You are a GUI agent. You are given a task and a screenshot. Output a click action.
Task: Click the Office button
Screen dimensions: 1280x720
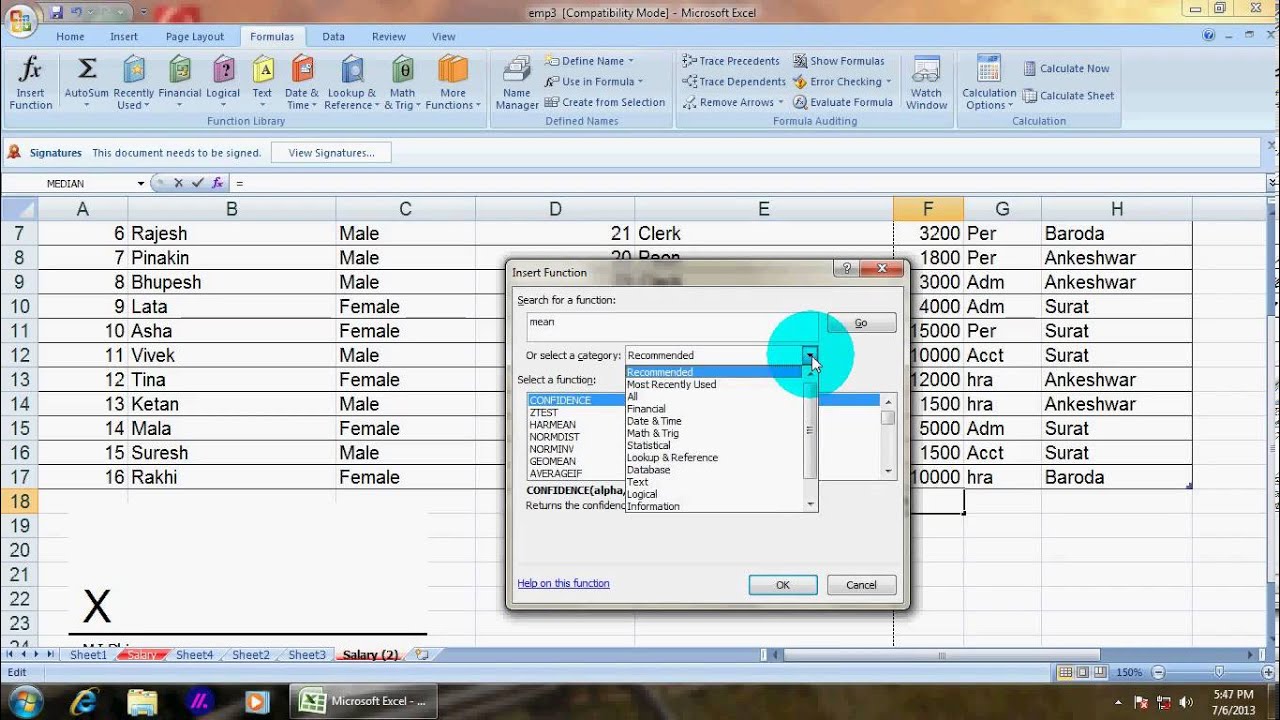[19, 19]
